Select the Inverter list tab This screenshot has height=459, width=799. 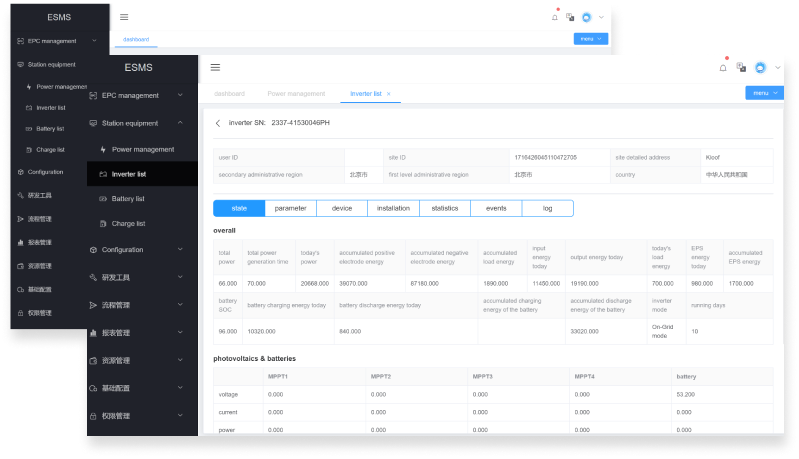click(x=365, y=94)
